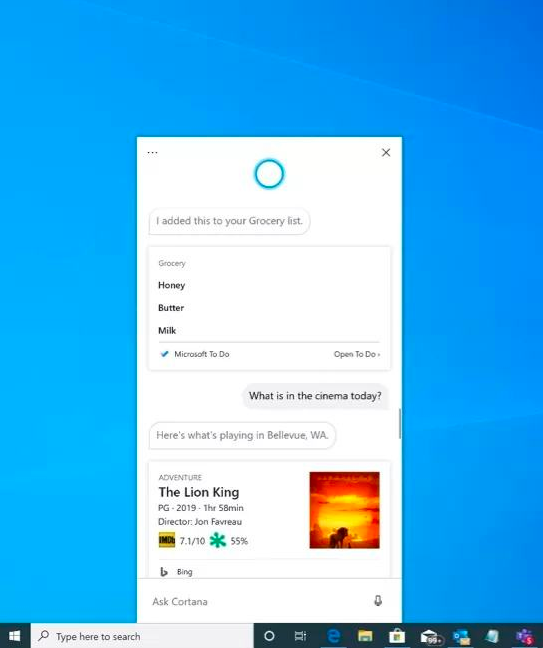
Task: Click 'I added this to your Grocery list' bubble
Action: (x=229, y=221)
